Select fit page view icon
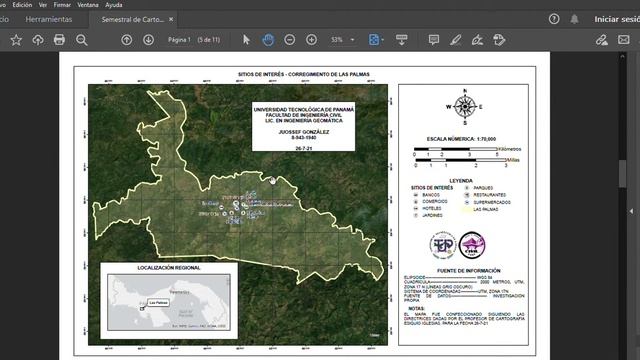 coord(373,40)
